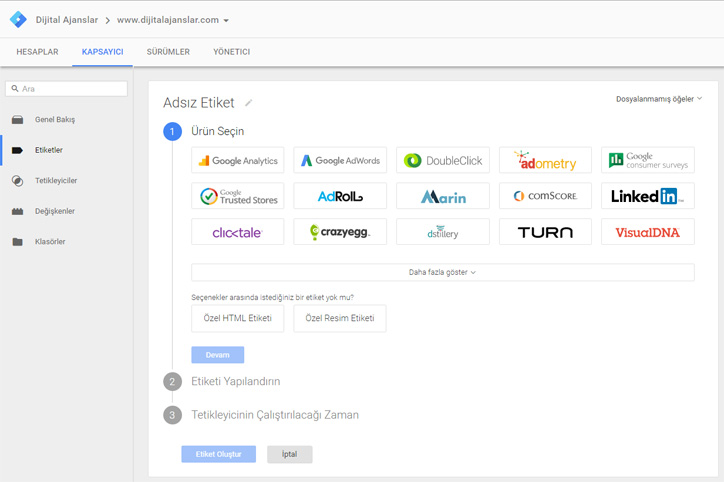The height and width of the screenshot is (482, 724).
Task: Open the www.dijitalajanslar.com container dropdown
Action: [173, 20]
